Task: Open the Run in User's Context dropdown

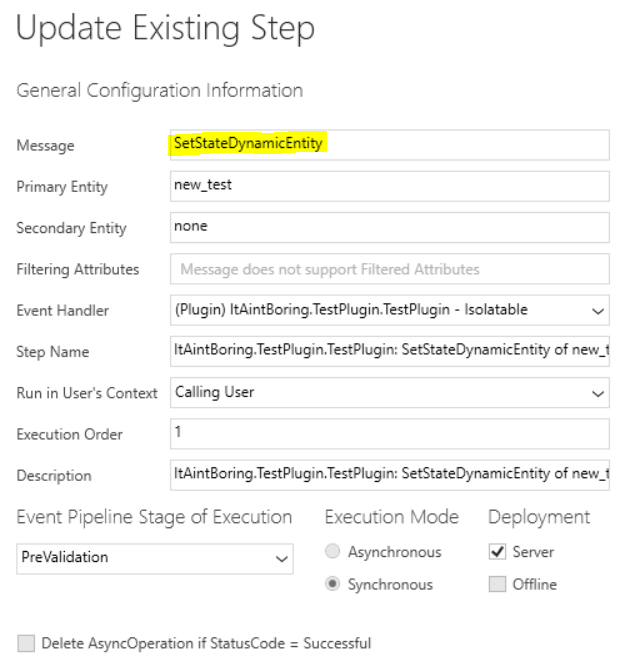Action: 389,392
